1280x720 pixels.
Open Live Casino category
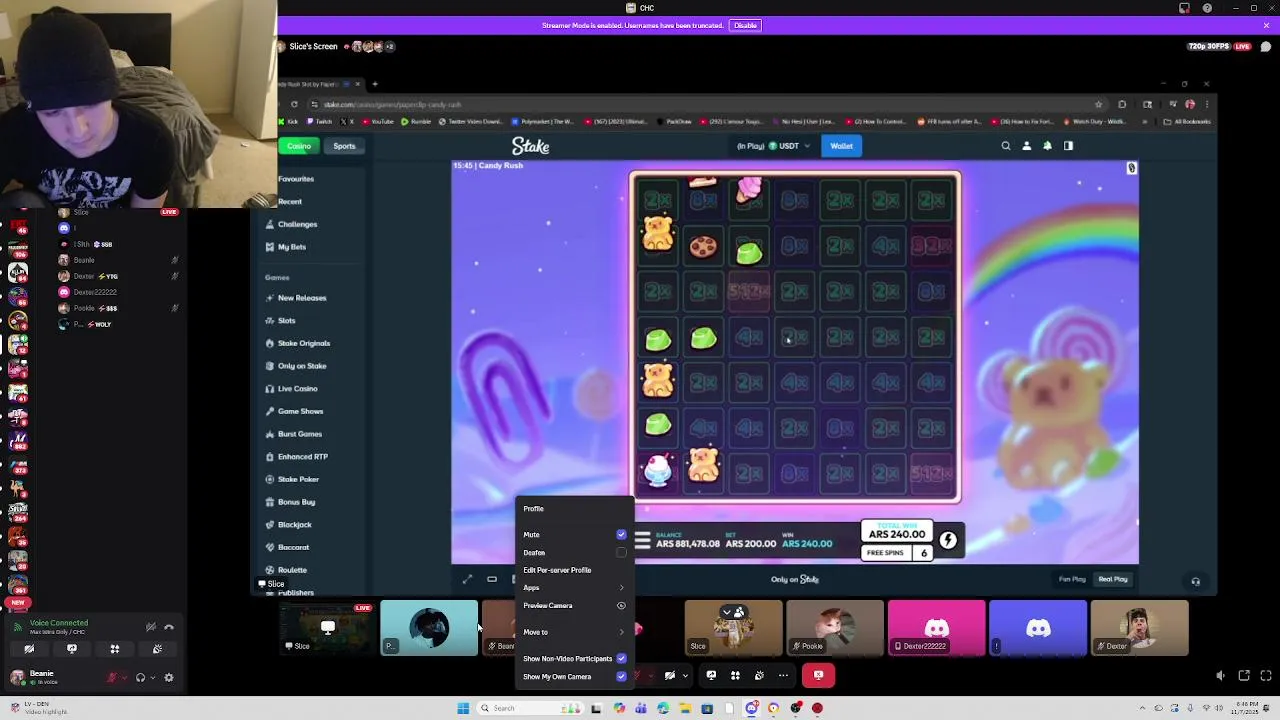(x=297, y=389)
